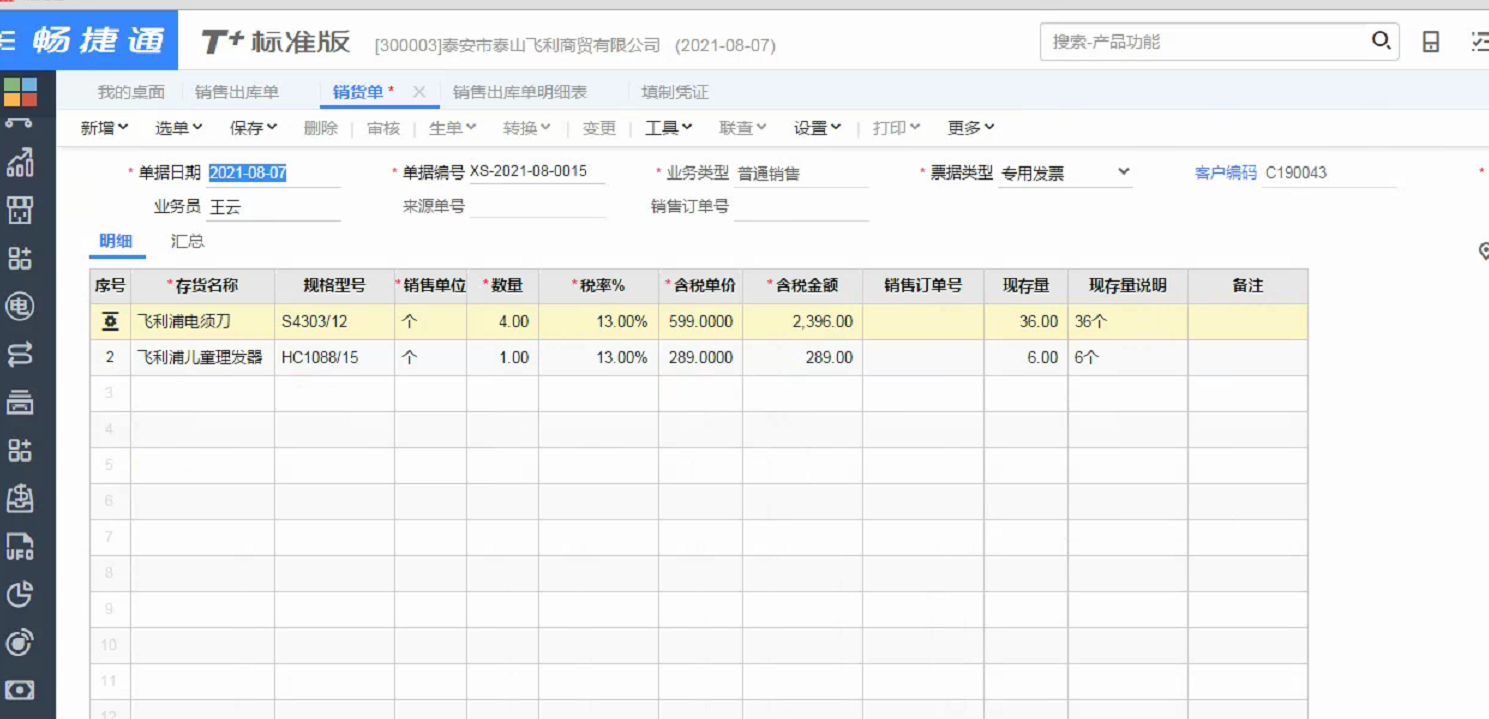Expand the 联查 dropdown

[743, 128]
